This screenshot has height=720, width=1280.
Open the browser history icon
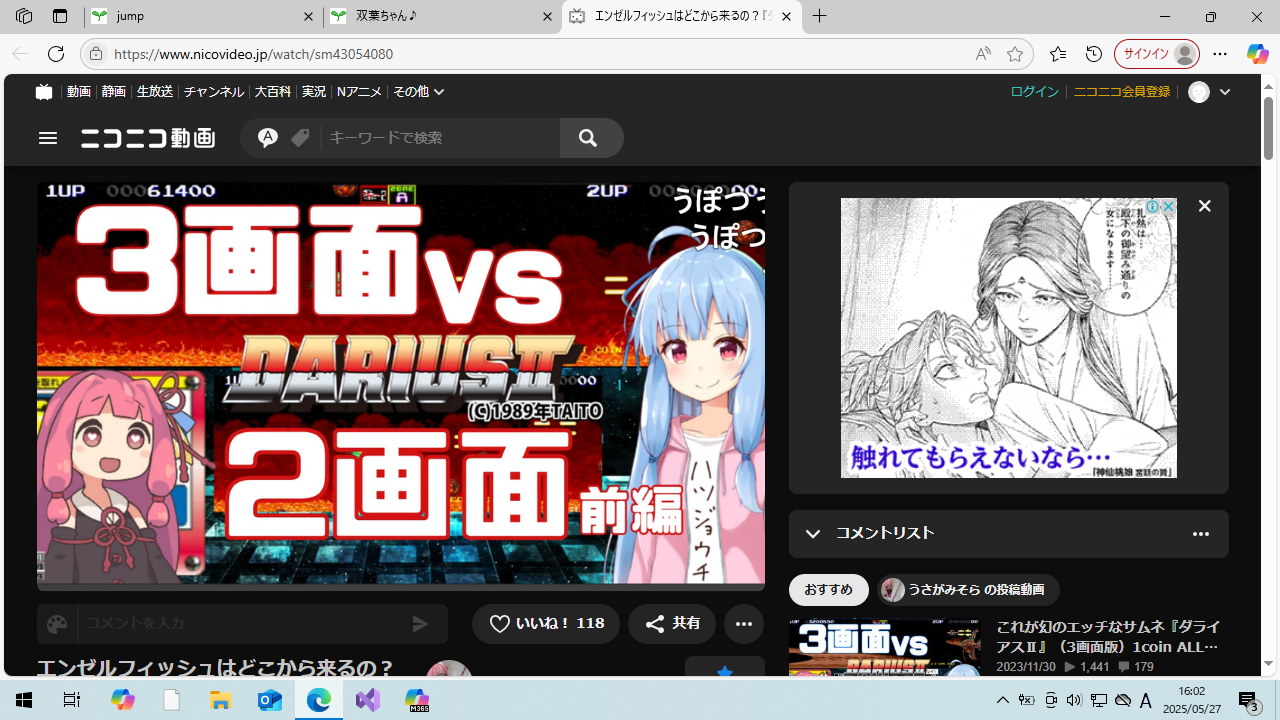(1094, 54)
